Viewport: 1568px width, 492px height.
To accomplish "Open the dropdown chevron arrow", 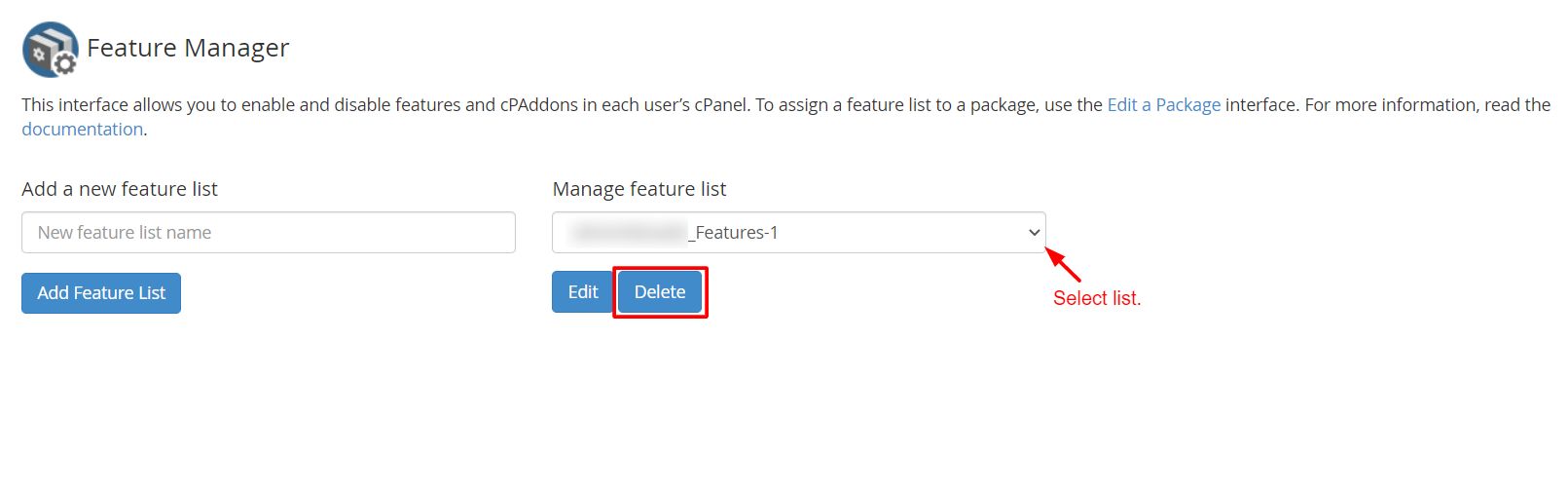I will pyautogui.click(x=1034, y=233).
